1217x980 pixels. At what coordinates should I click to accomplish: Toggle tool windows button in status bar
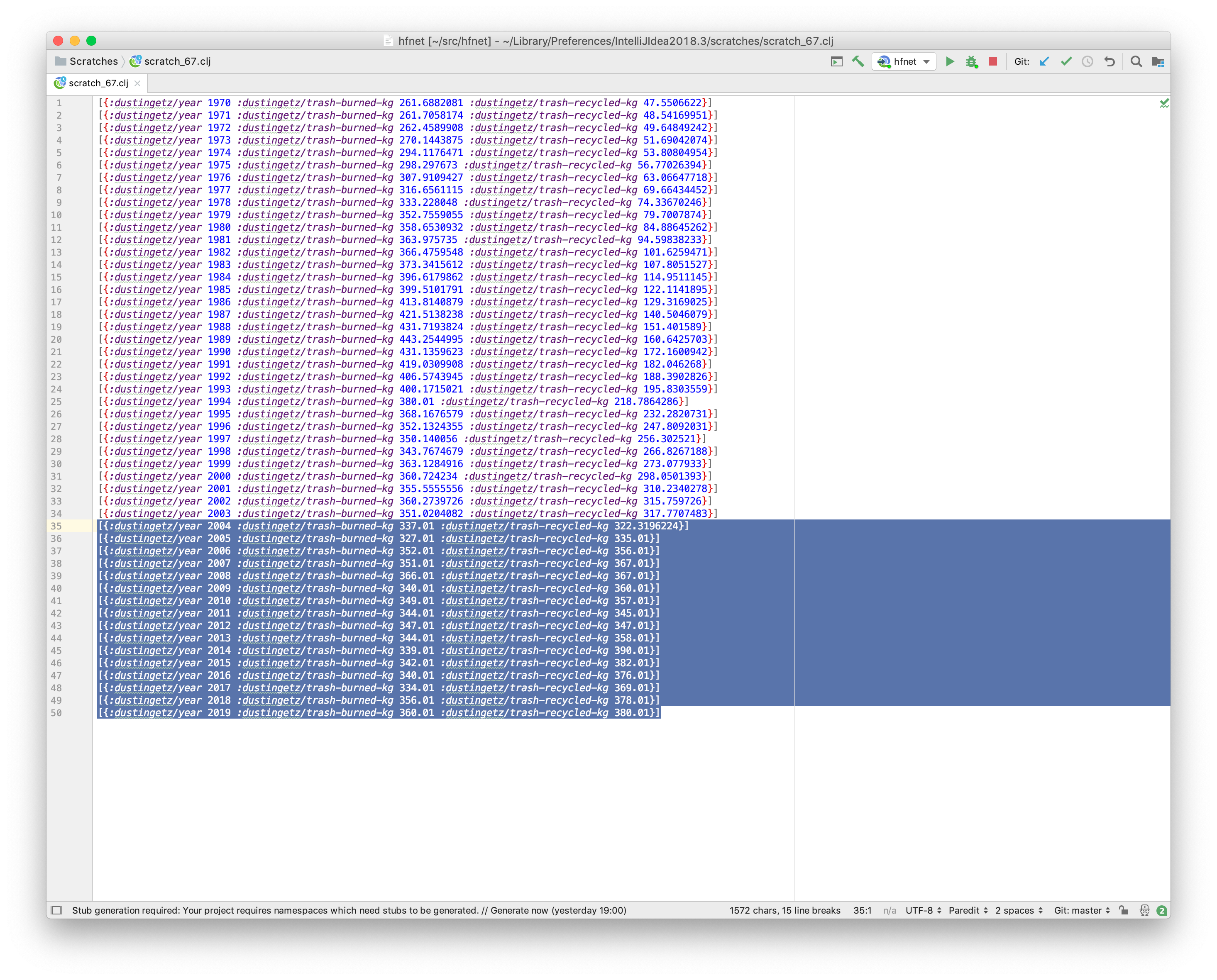tap(56, 910)
